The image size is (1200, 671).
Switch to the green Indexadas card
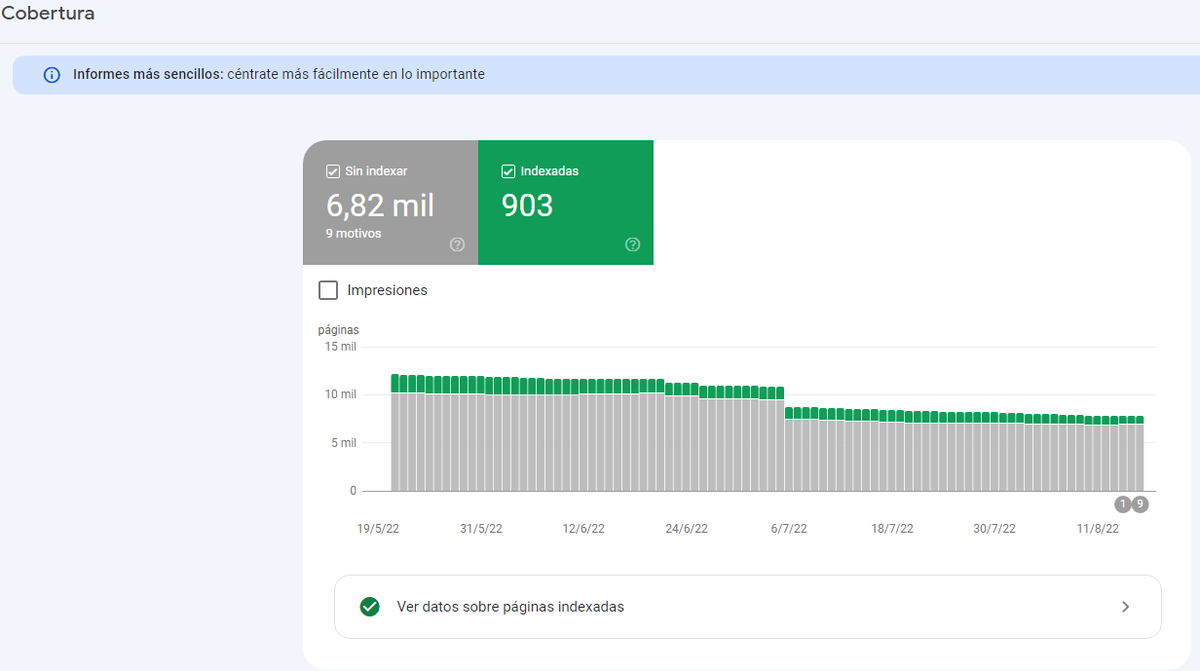click(x=565, y=203)
